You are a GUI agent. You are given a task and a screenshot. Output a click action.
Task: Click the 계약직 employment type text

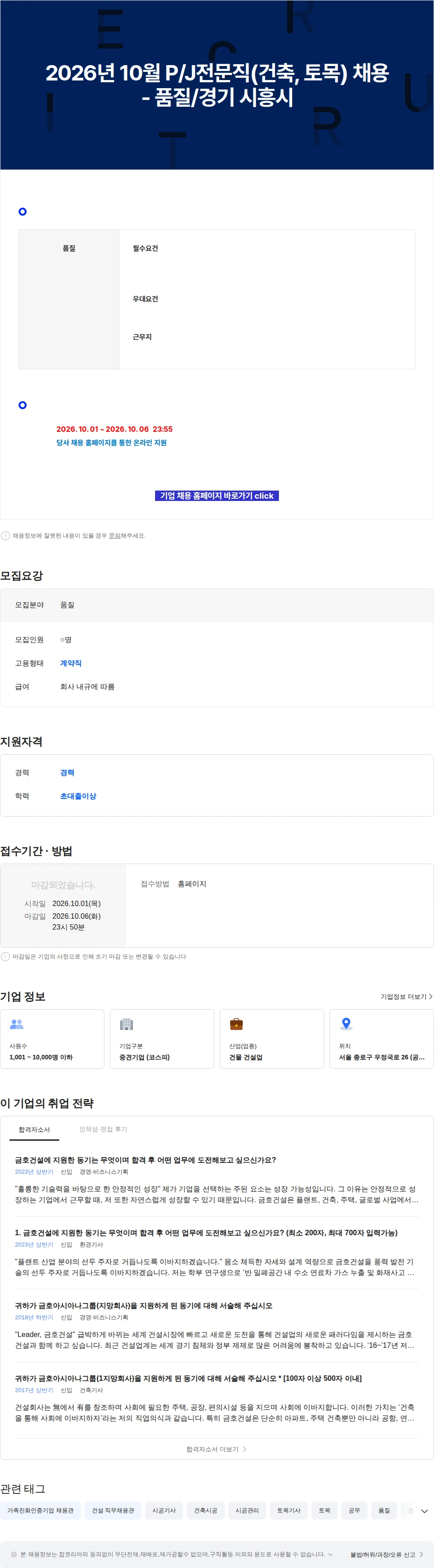pyautogui.click(x=71, y=663)
